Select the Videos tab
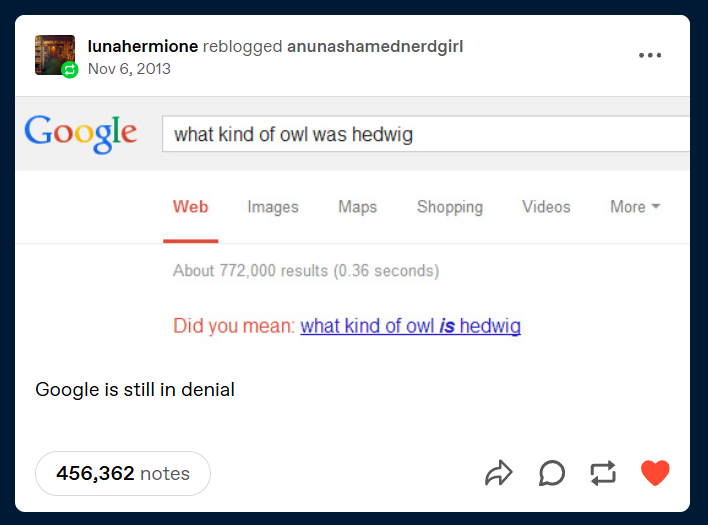This screenshot has width=708, height=525. [x=546, y=207]
